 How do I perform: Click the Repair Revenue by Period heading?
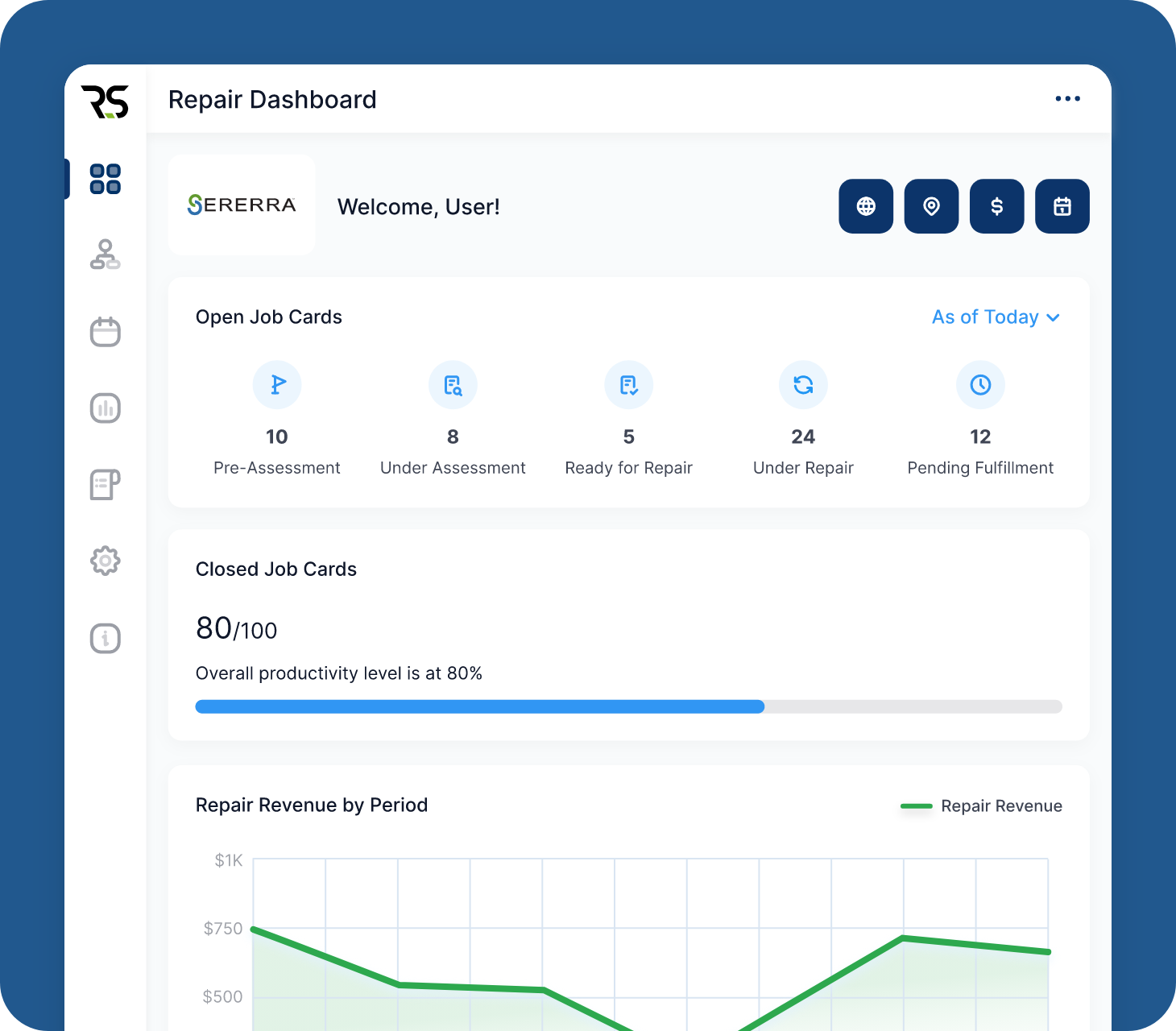click(312, 805)
